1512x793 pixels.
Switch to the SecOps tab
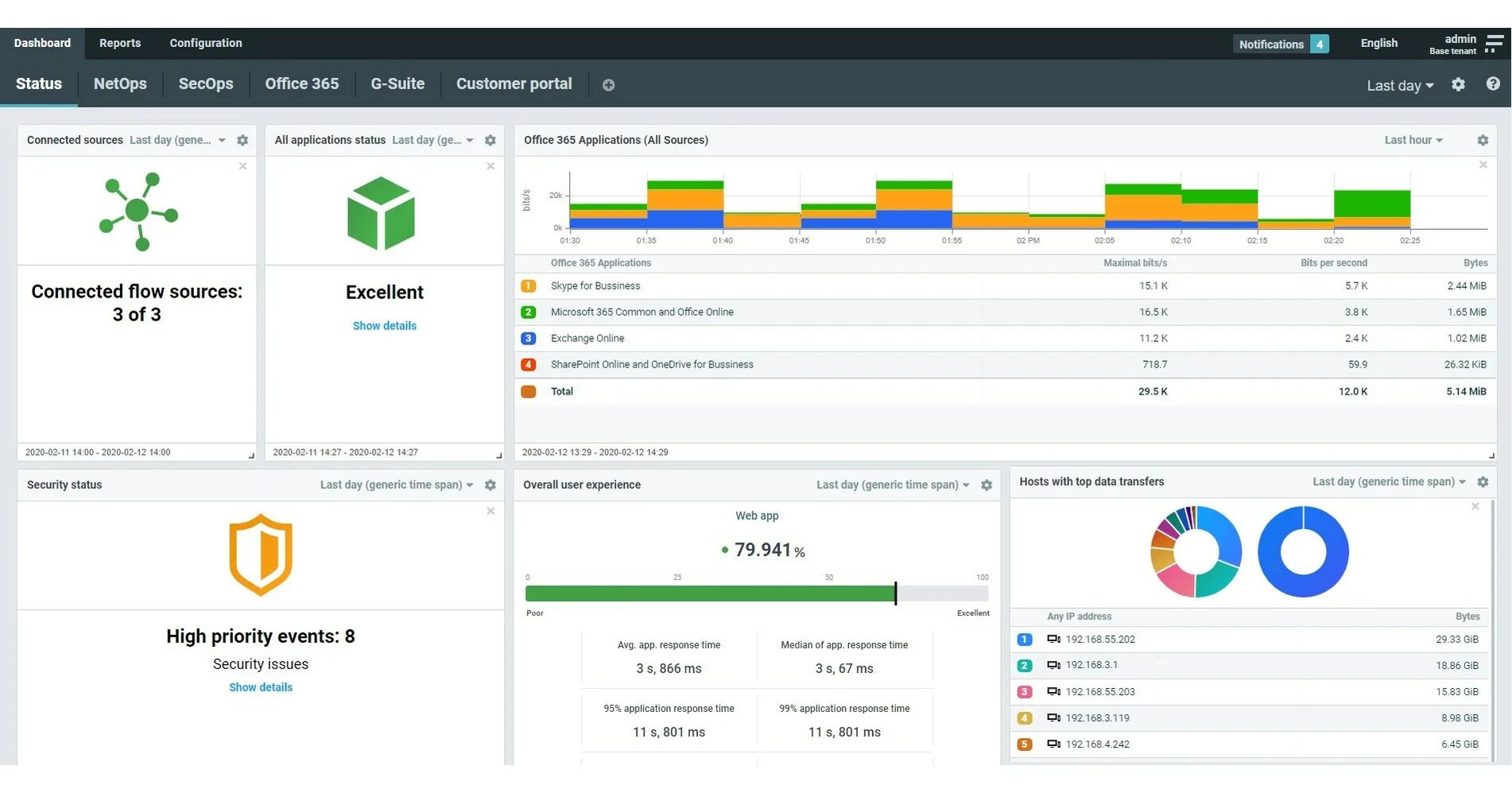pyautogui.click(x=206, y=84)
